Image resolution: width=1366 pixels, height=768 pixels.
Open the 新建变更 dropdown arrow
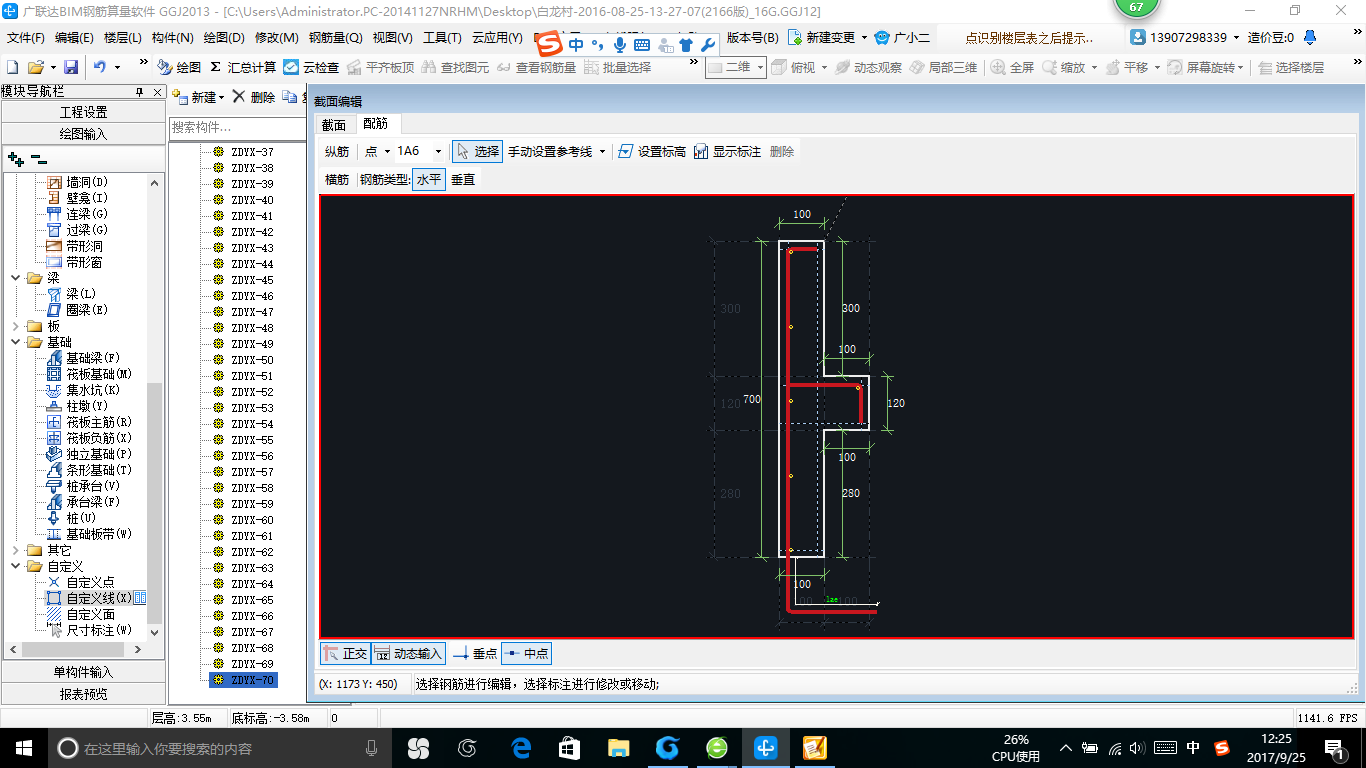click(x=864, y=37)
